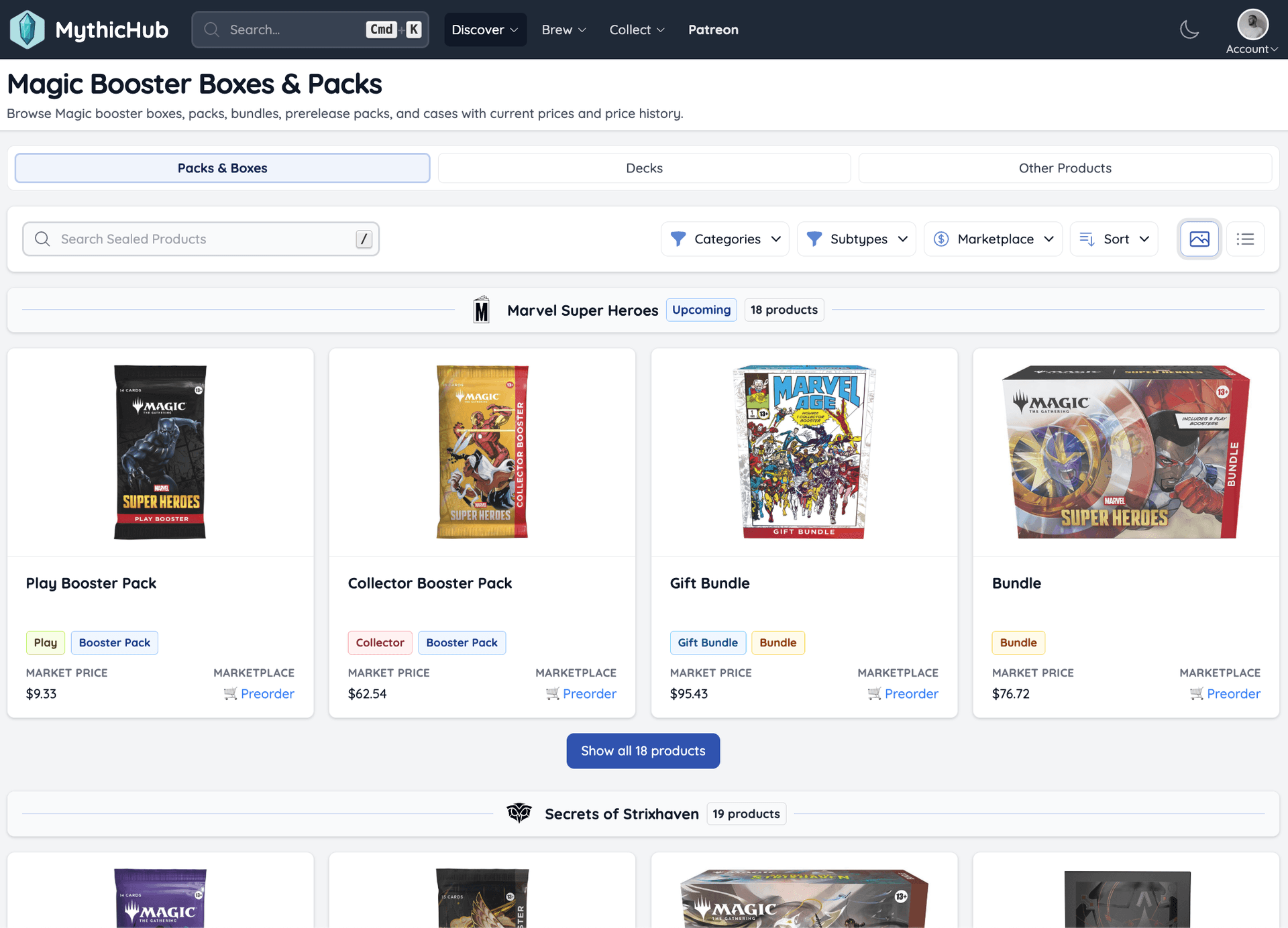Switch to the image grid view
This screenshot has height=928, width=1288.
click(x=1199, y=239)
